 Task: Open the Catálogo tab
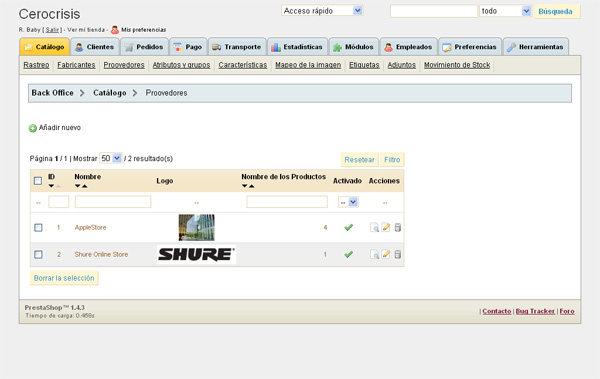tap(44, 47)
